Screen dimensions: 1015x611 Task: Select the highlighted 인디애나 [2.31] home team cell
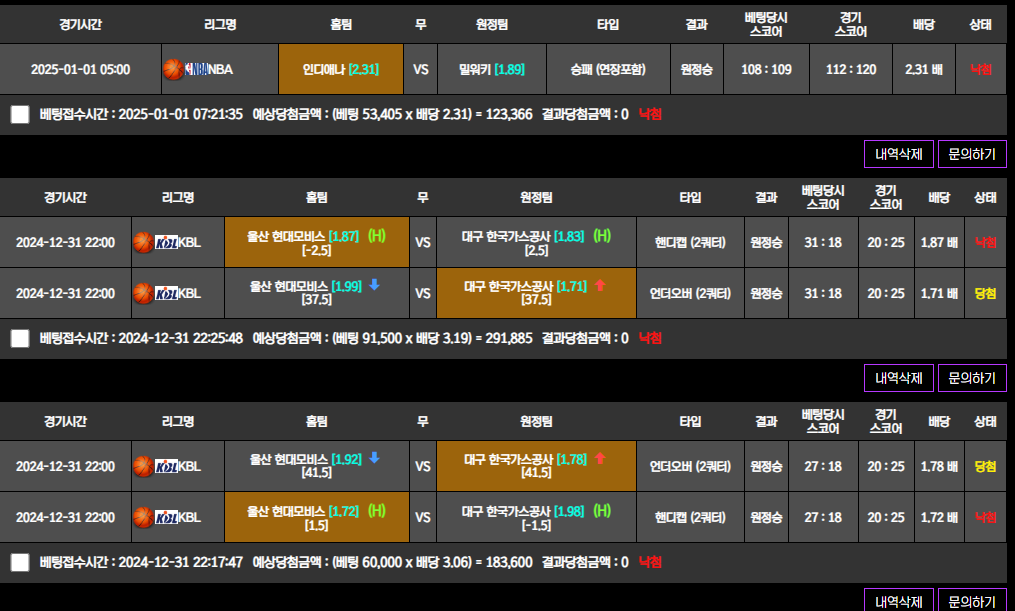[341, 69]
